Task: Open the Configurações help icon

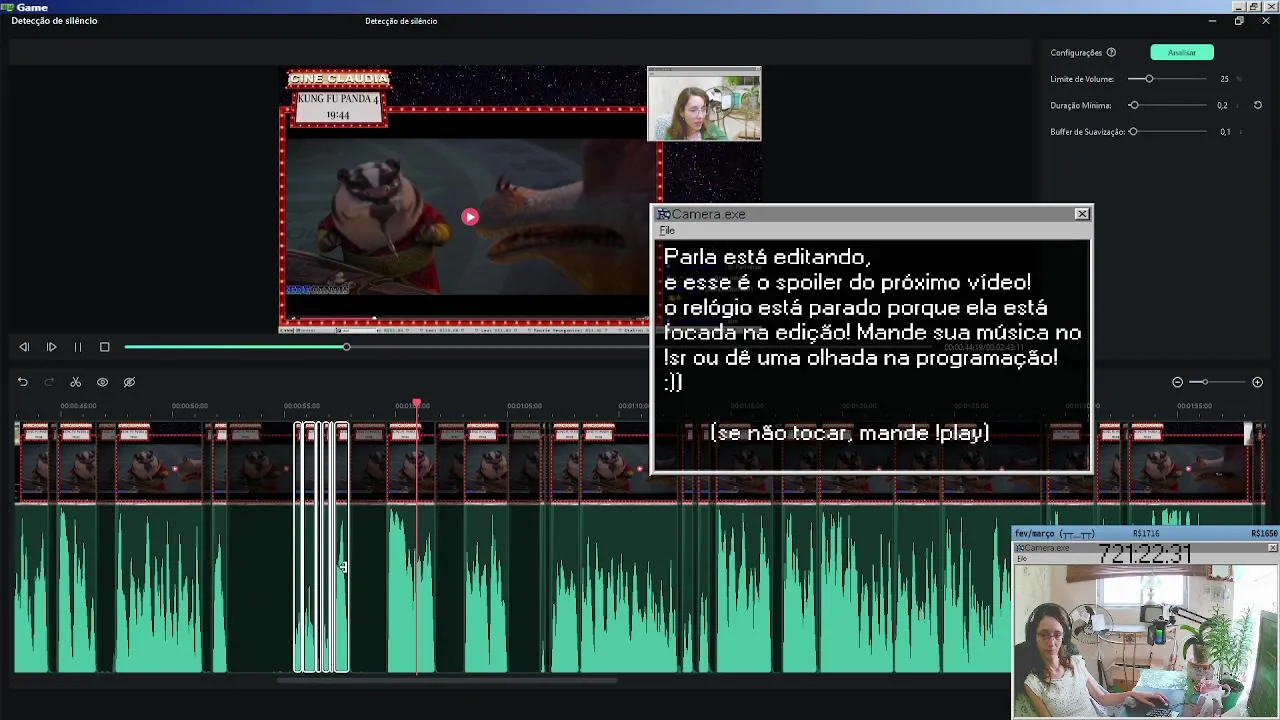Action: tap(1111, 53)
